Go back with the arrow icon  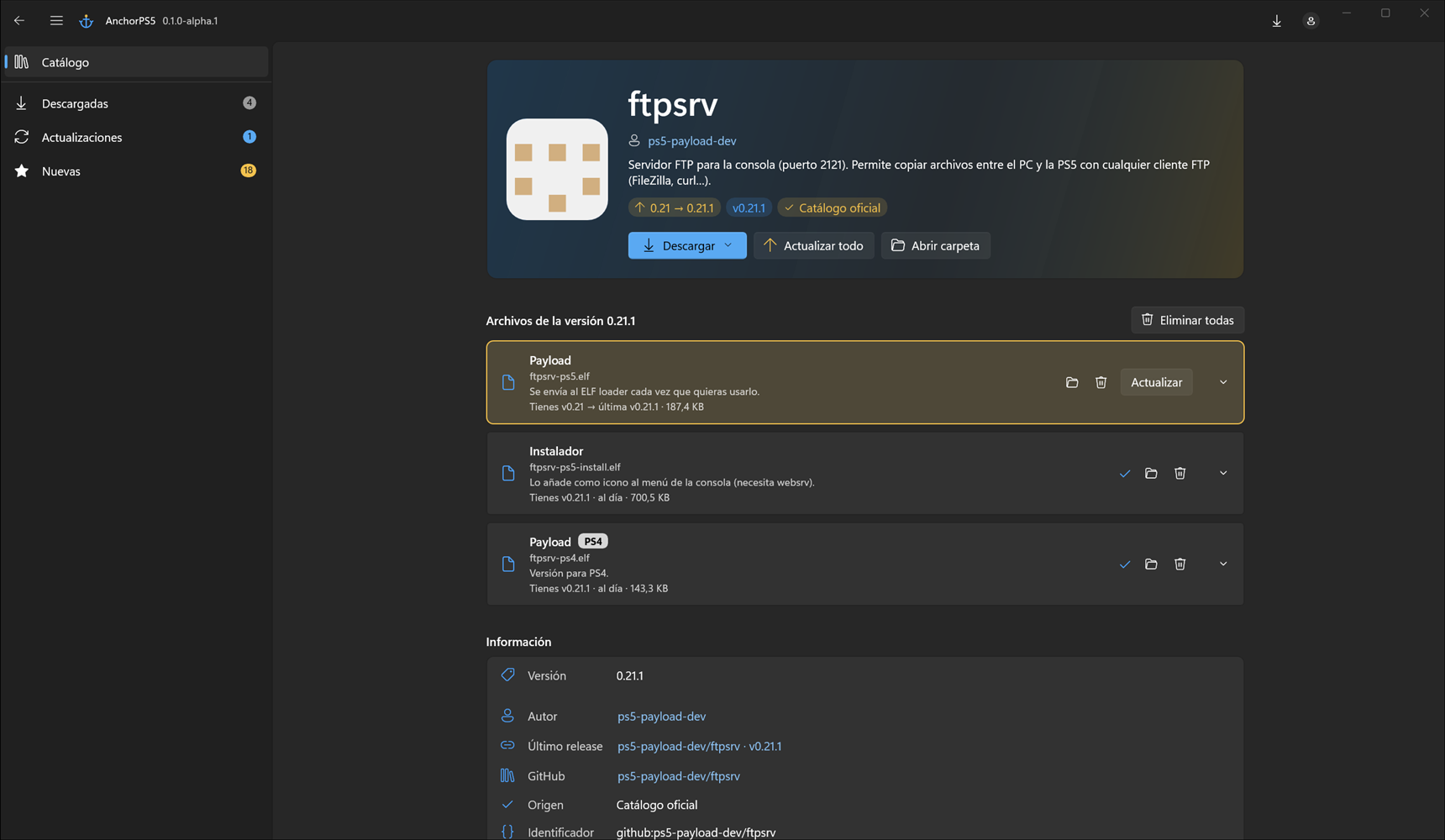tap(19, 20)
